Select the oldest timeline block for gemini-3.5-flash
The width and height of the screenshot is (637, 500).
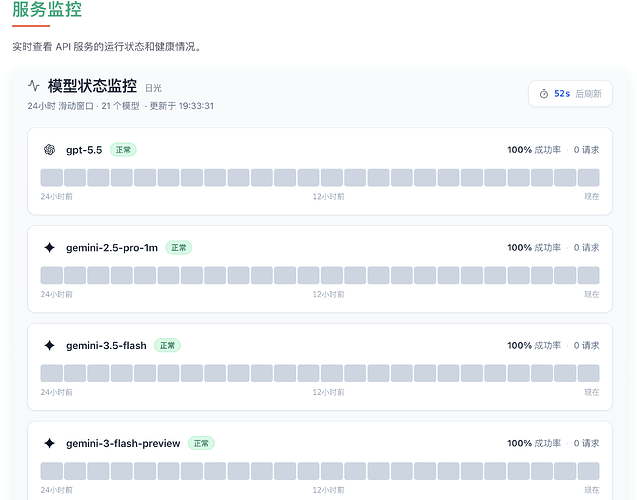(x=52, y=373)
